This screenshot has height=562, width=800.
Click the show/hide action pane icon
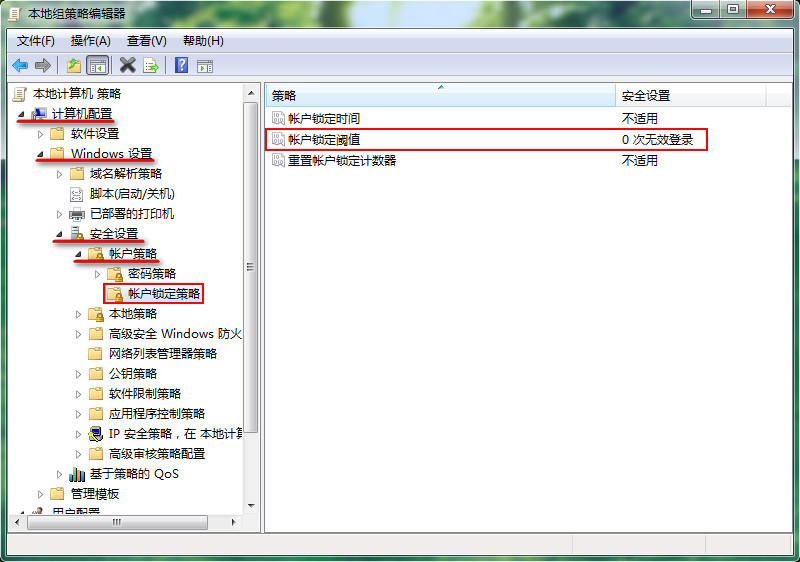click(205, 66)
